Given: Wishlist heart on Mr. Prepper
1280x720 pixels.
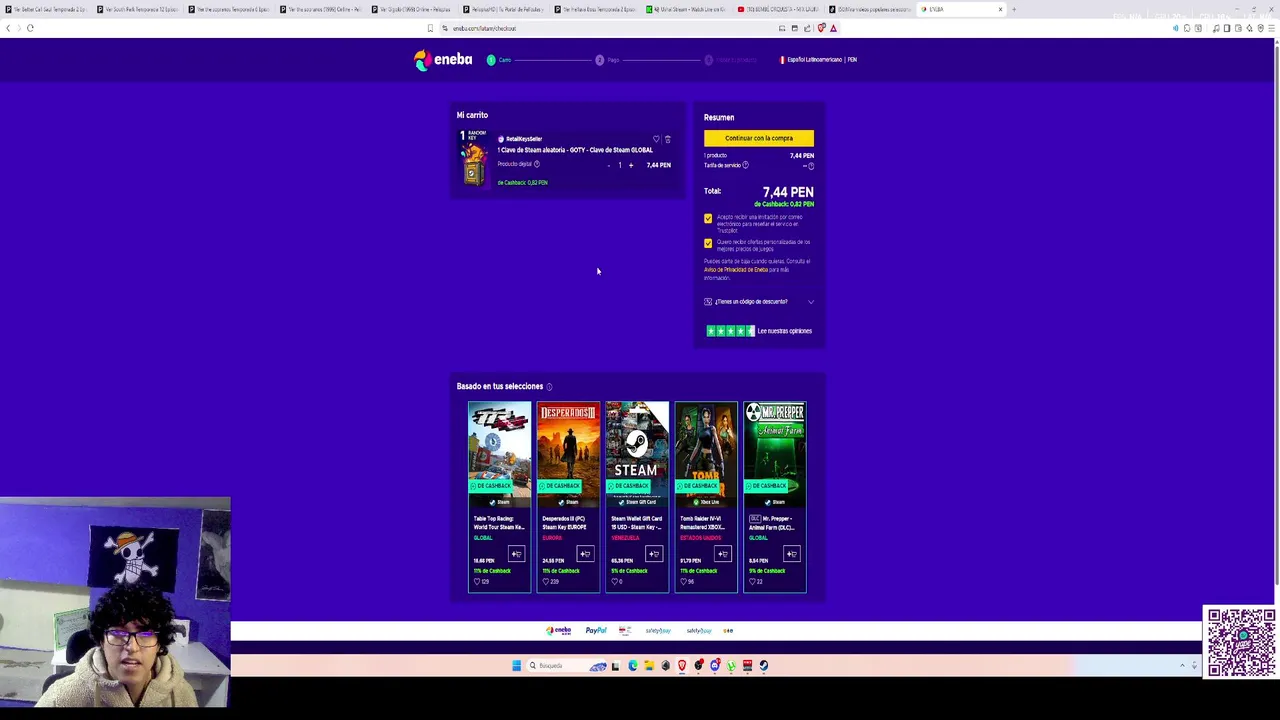Looking at the screenshot, I should tap(753, 581).
